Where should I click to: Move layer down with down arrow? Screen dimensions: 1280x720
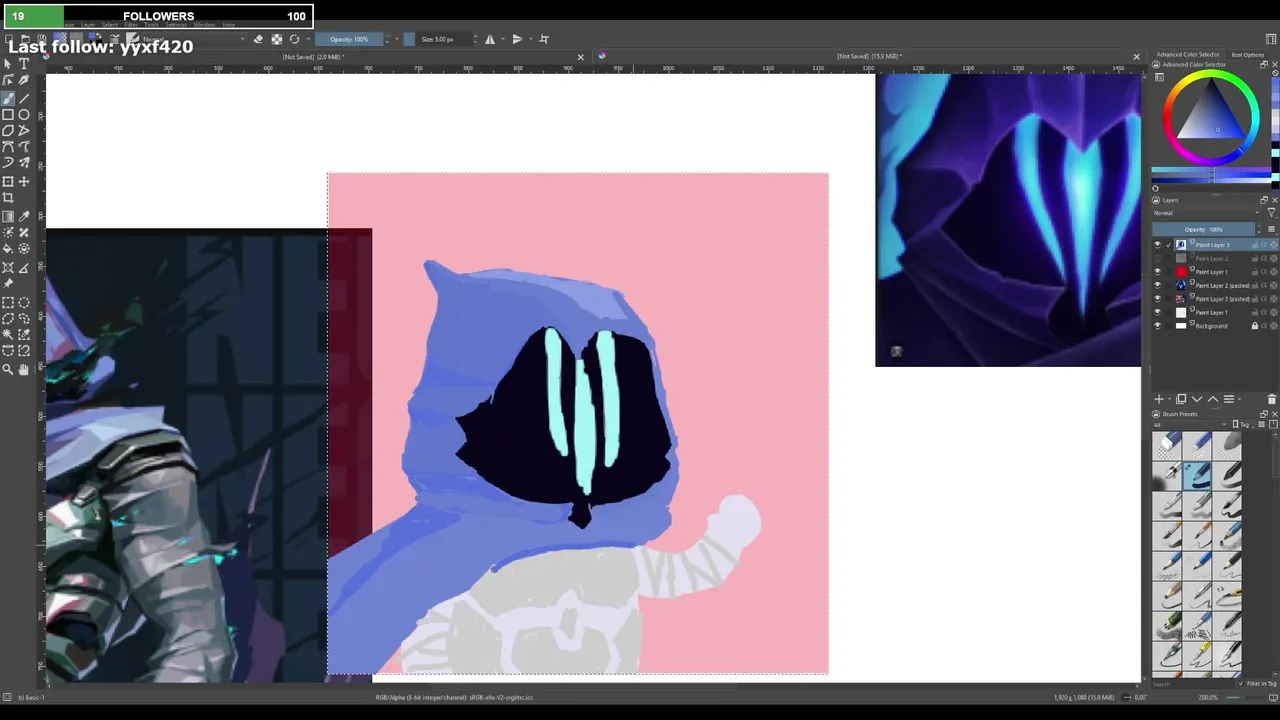tap(1197, 399)
